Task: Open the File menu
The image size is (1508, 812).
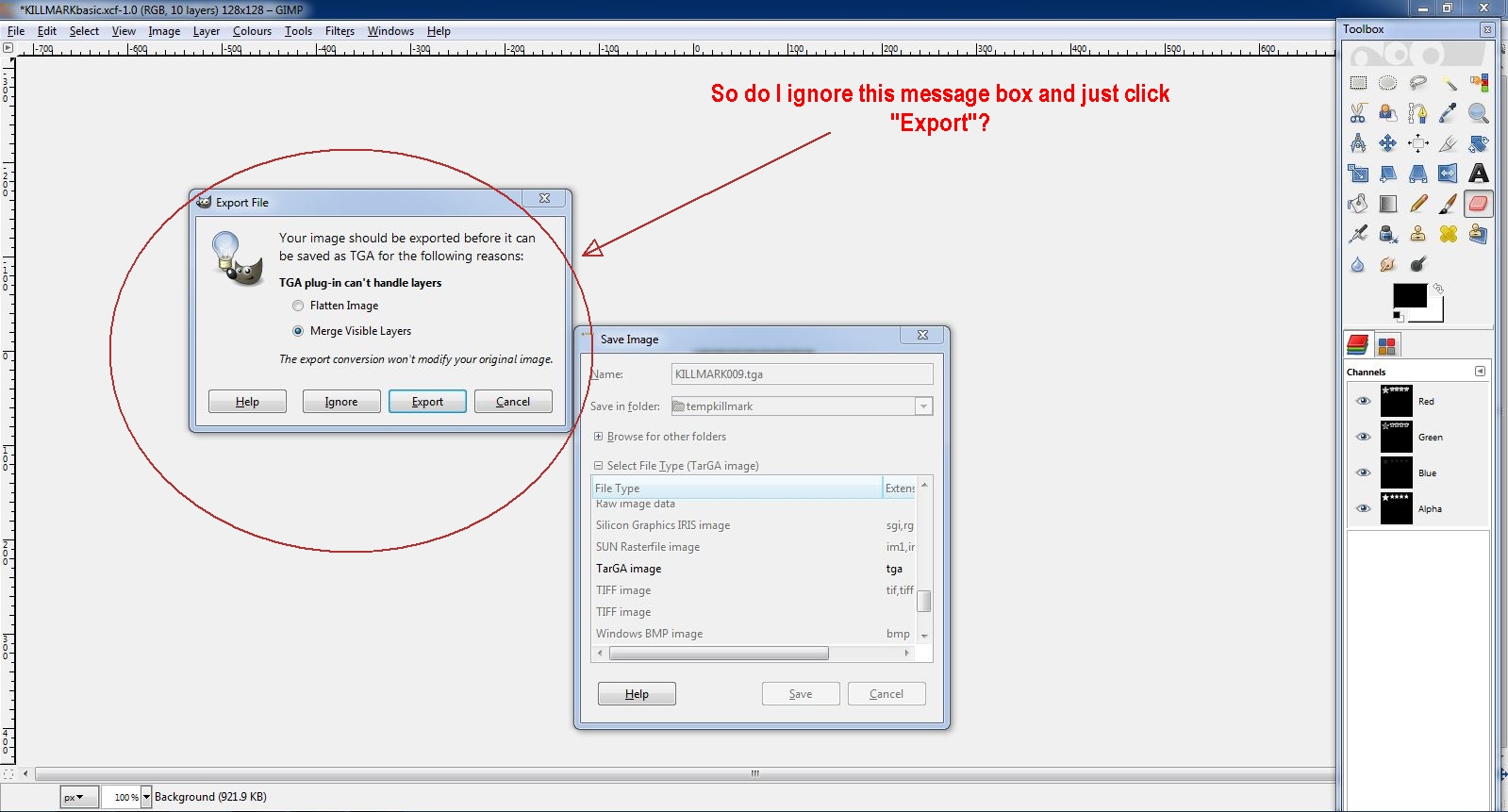Action: click(x=16, y=31)
